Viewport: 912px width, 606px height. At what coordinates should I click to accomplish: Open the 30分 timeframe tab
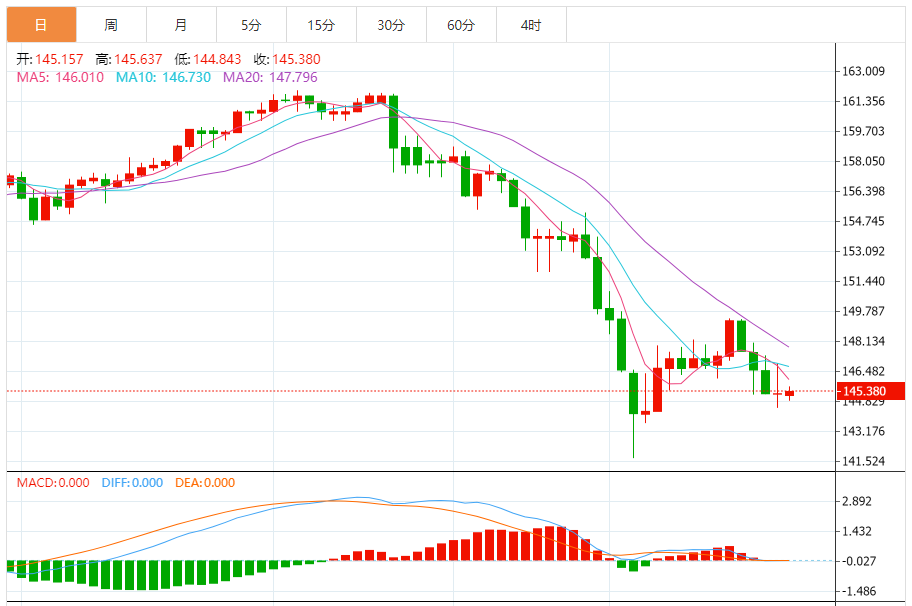tap(391, 25)
